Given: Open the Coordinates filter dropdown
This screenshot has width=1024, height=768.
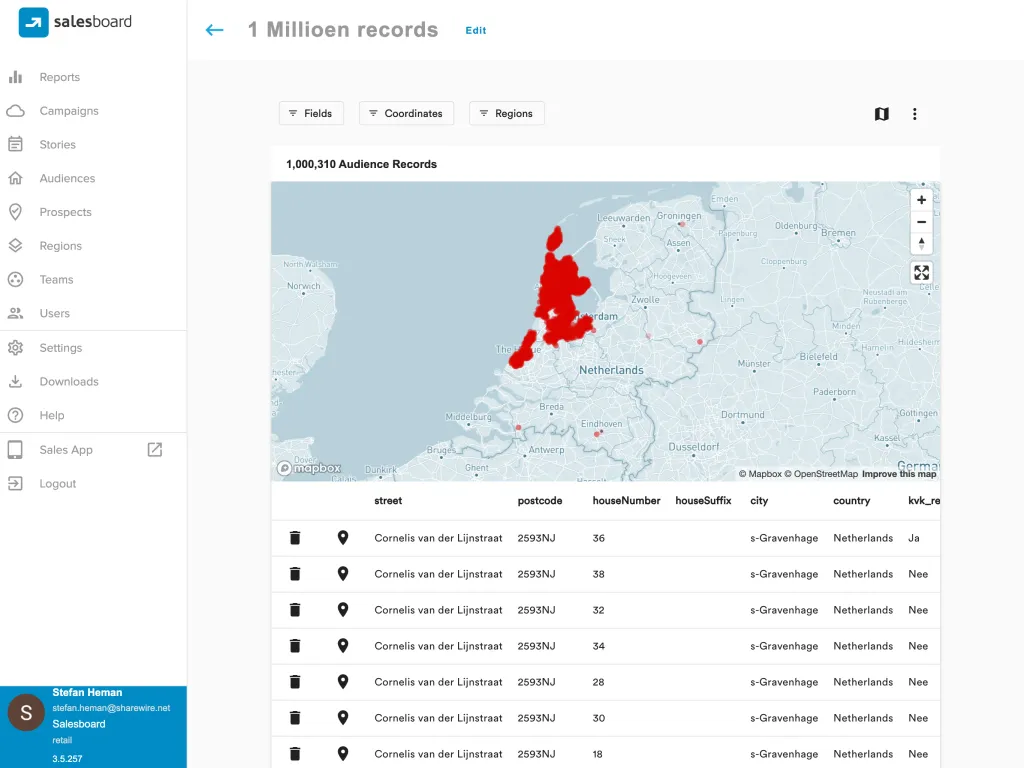Looking at the screenshot, I should click(x=406, y=114).
